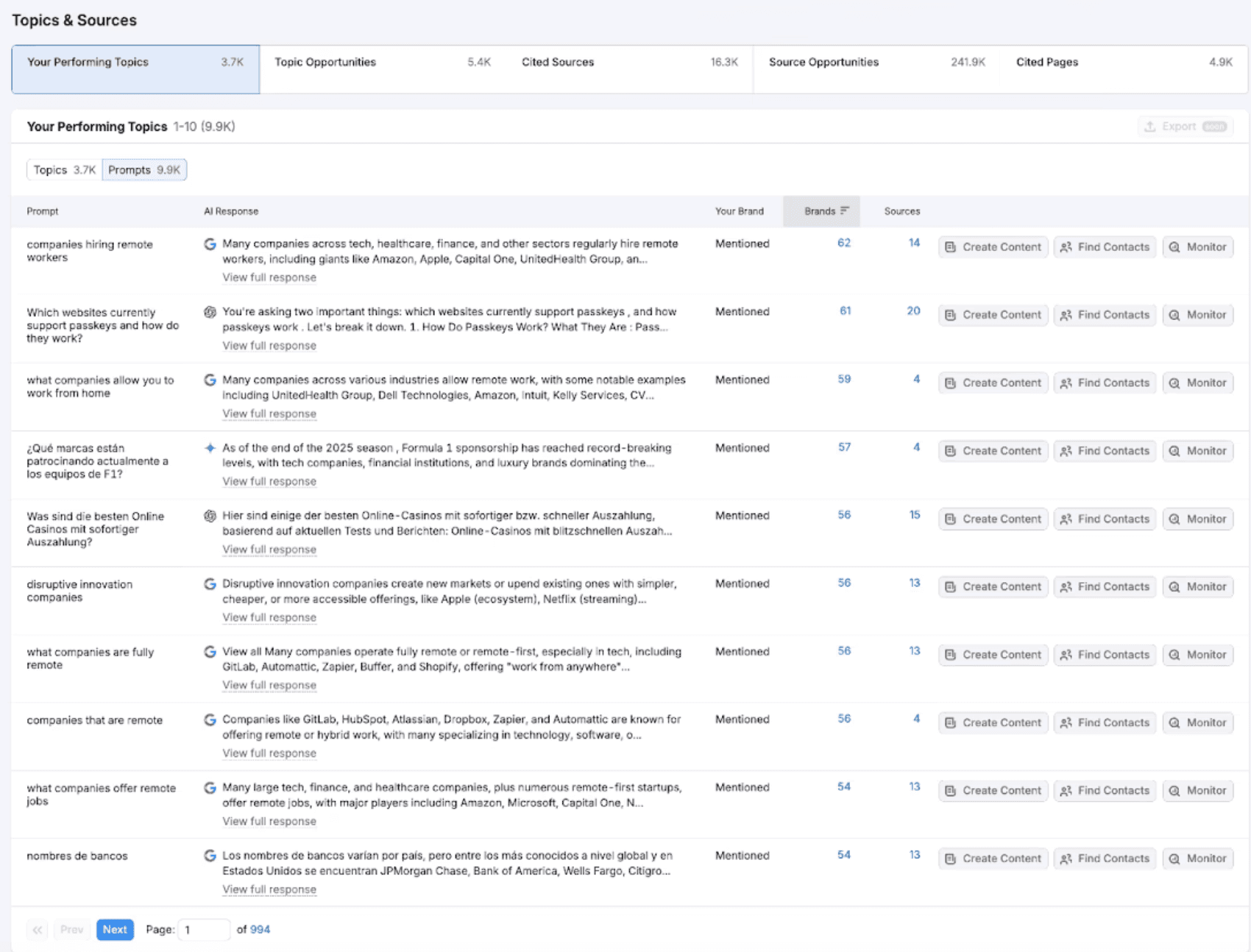Select the 'nombres de bancos' prompt text
Viewport: 1251px width, 952px height.
pyautogui.click(x=77, y=856)
